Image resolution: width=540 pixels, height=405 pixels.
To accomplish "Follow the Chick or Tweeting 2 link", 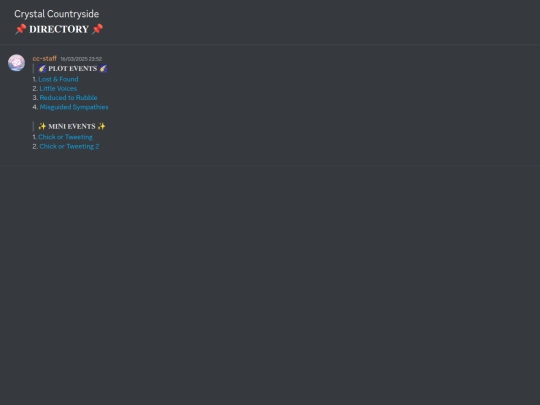I will click(x=69, y=146).
